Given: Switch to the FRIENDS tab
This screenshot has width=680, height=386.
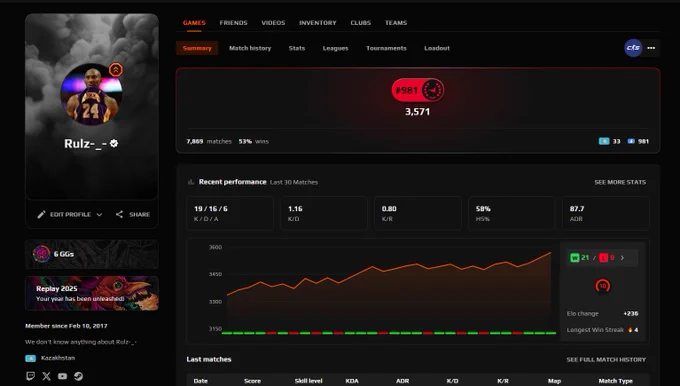Looking at the screenshot, I should (233, 23).
